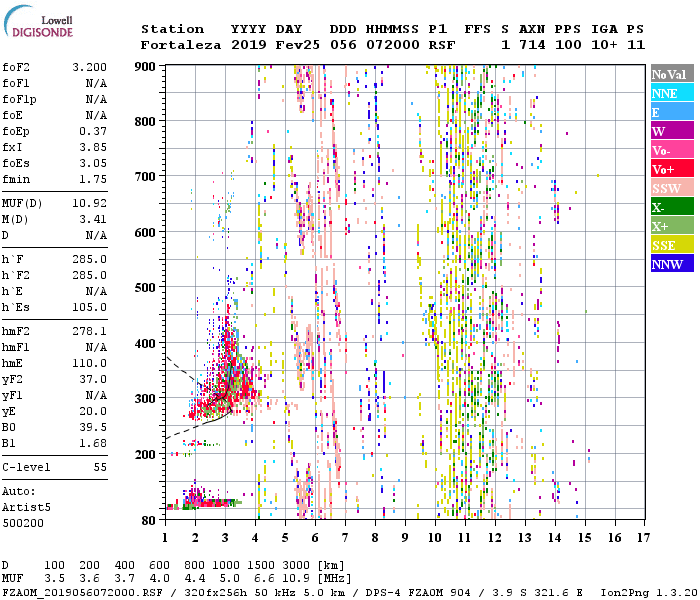Click the D 3000 km table value
The height and width of the screenshot is (600, 700).
click(296, 565)
